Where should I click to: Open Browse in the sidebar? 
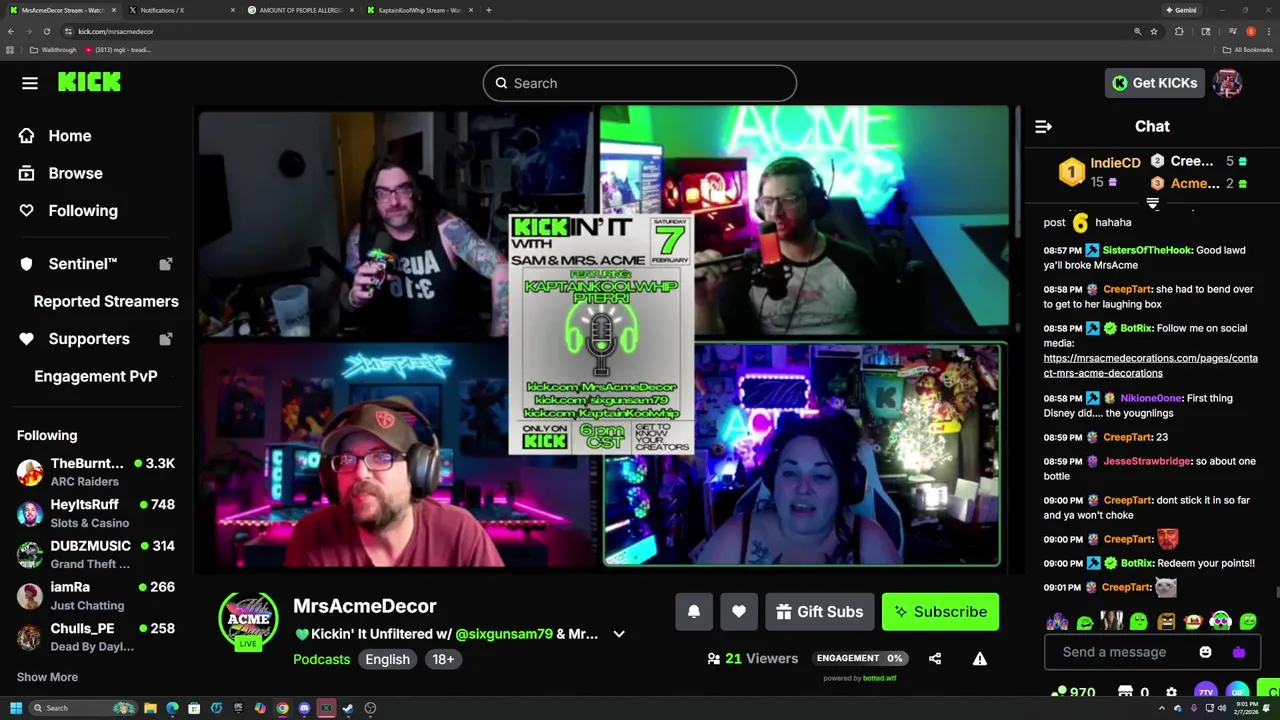(75, 173)
